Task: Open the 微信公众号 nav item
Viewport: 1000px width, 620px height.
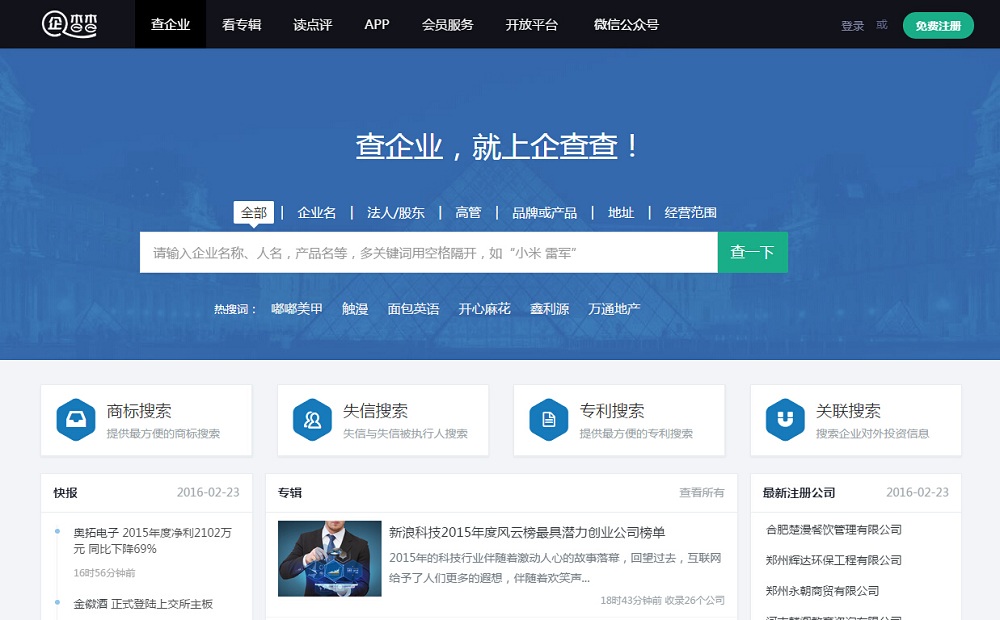Action: (626, 24)
